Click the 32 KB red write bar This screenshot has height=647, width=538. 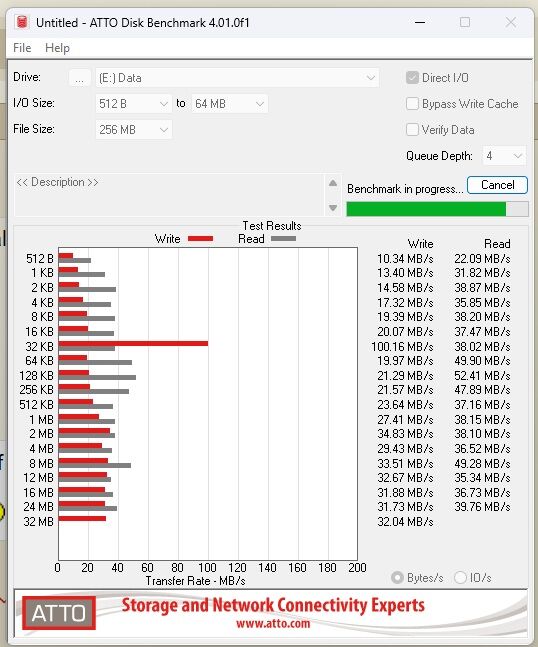(133, 343)
